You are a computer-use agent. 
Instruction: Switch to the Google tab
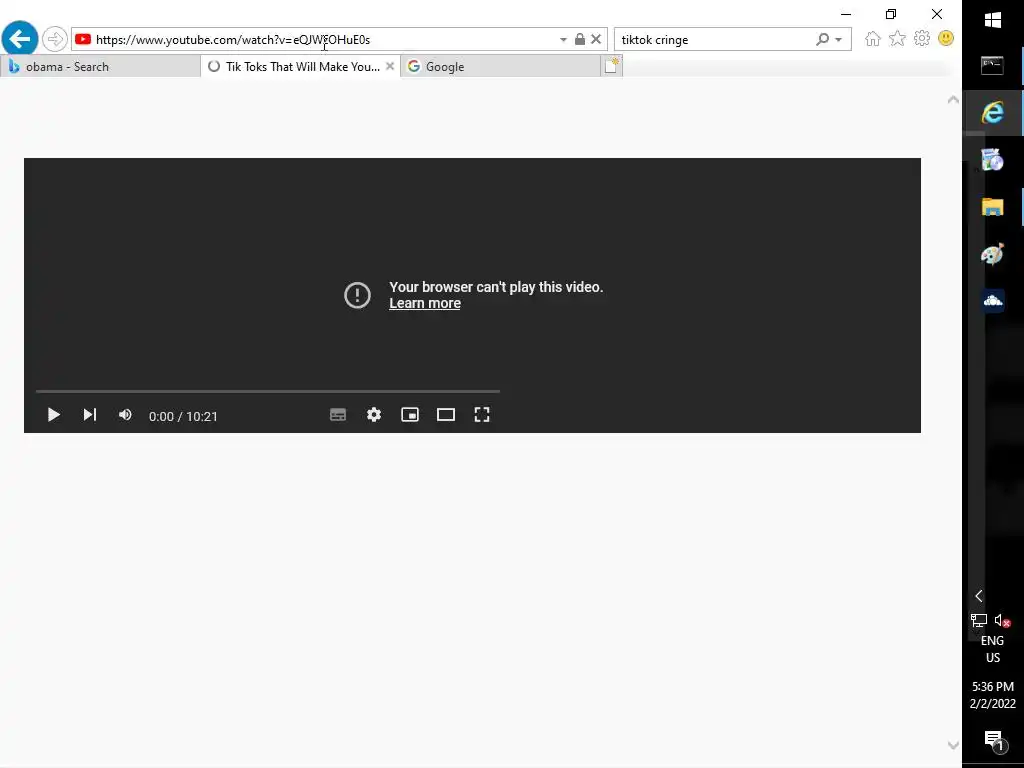click(500, 67)
